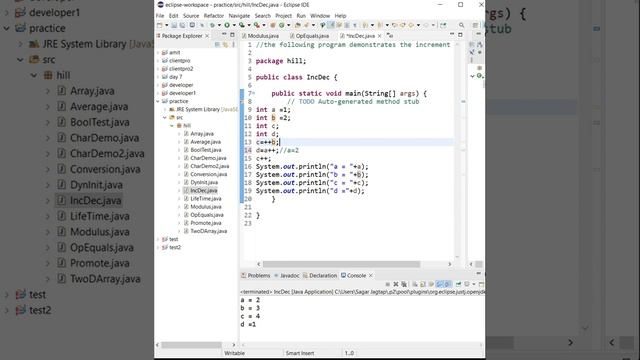Select Array.java in the Package Explorer

[x=202, y=134]
